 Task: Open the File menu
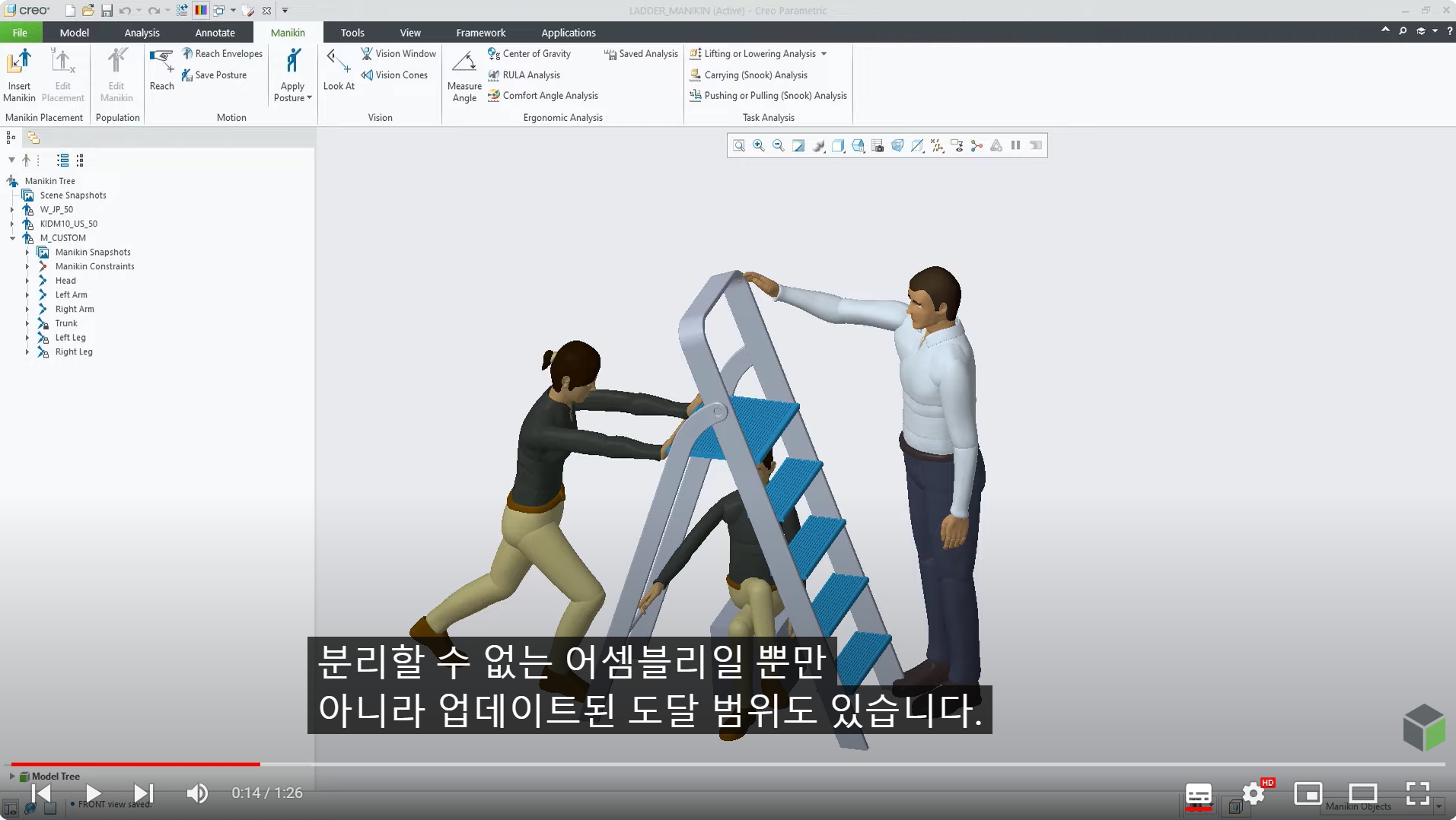coord(21,33)
